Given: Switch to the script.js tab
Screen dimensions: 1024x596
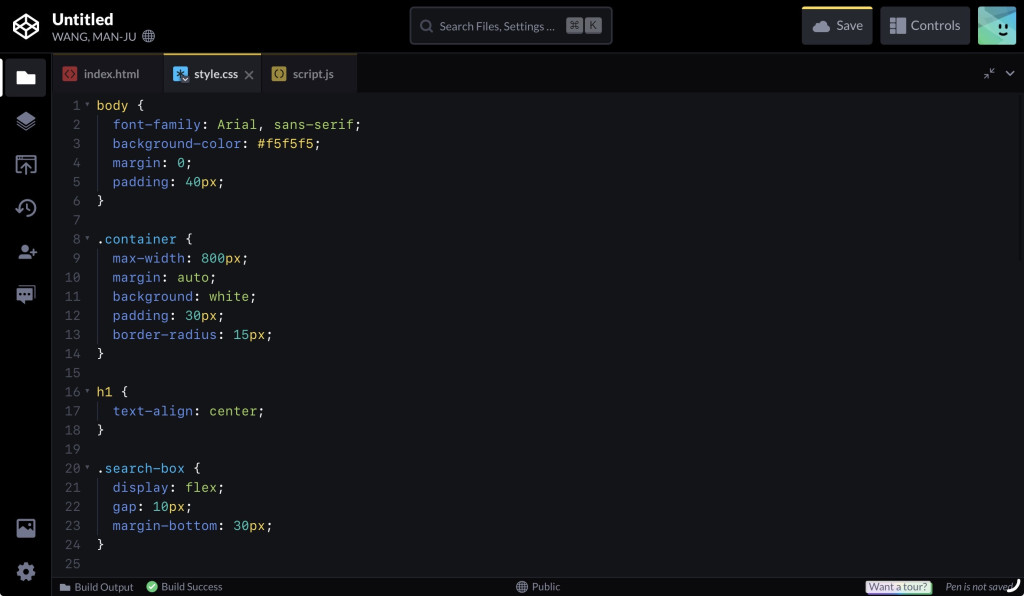Looking at the screenshot, I should coord(309,74).
